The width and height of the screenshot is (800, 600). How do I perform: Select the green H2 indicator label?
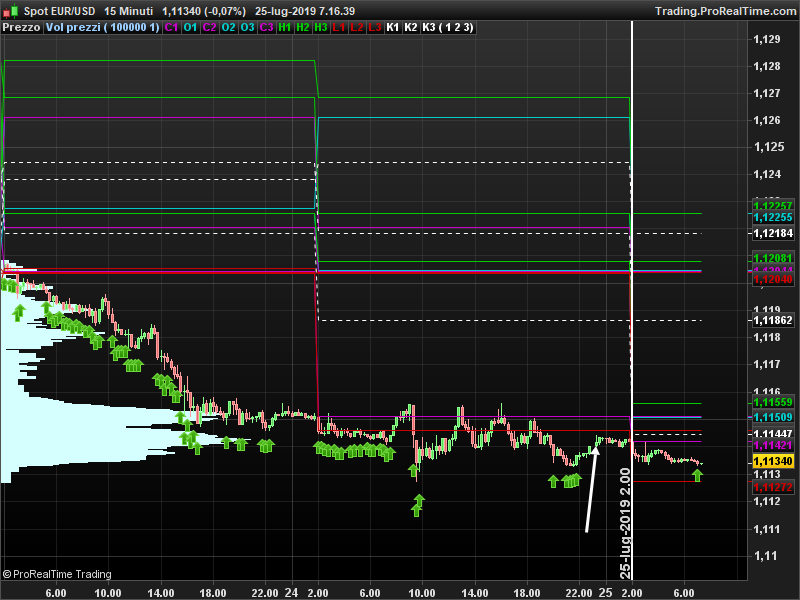[303, 28]
